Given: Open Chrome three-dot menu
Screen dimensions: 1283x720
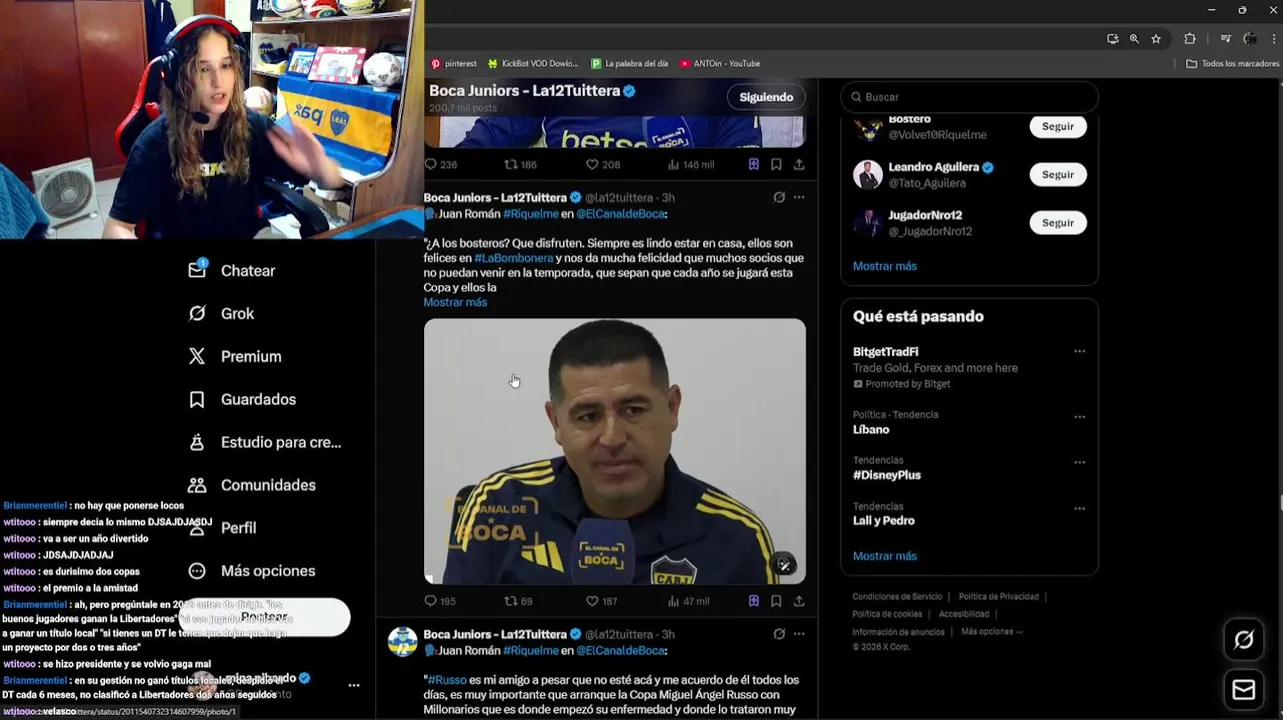Looking at the screenshot, I should [1273, 39].
